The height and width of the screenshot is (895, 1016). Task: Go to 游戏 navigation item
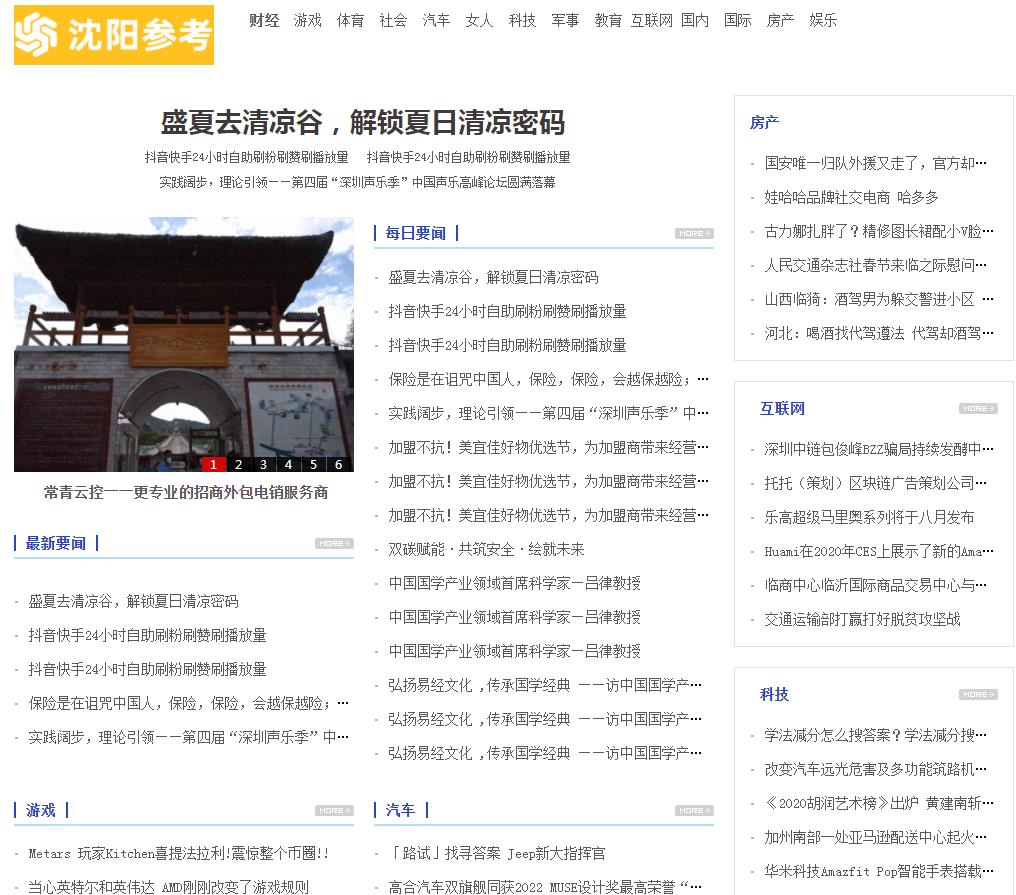pyautogui.click(x=307, y=20)
